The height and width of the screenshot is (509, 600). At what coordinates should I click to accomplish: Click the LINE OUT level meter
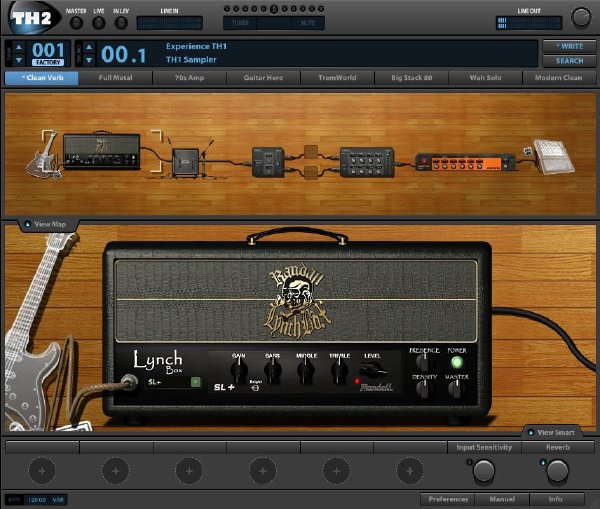pyautogui.click(x=529, y=23)
